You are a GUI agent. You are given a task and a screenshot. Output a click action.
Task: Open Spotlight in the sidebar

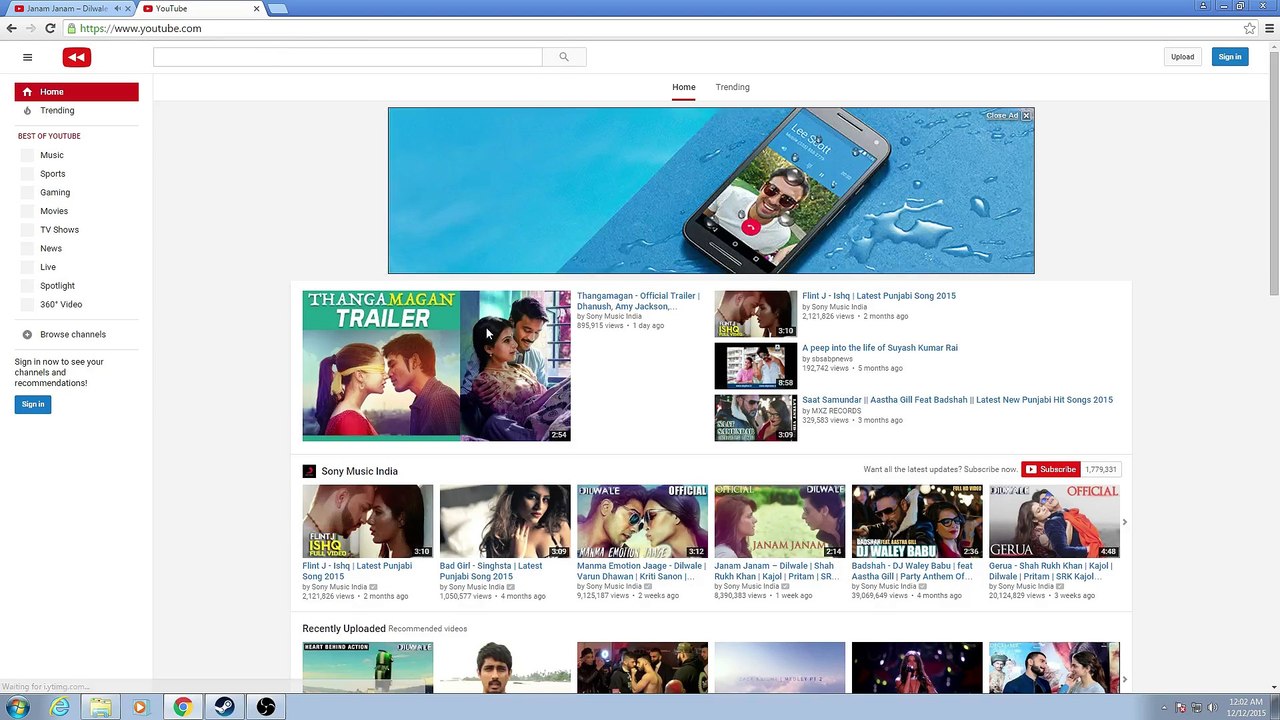coord(57,286)
